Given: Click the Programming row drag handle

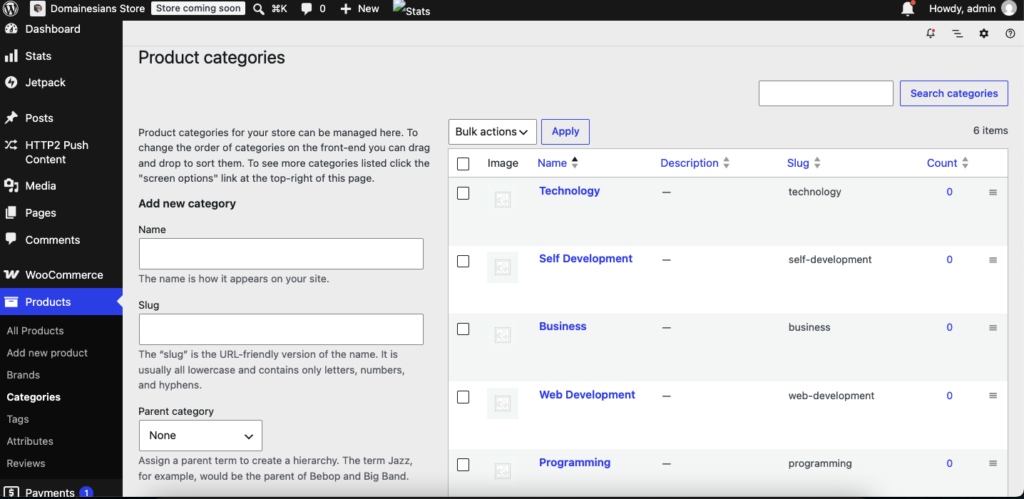Looking at the screenshot, I should pos(993,464).
